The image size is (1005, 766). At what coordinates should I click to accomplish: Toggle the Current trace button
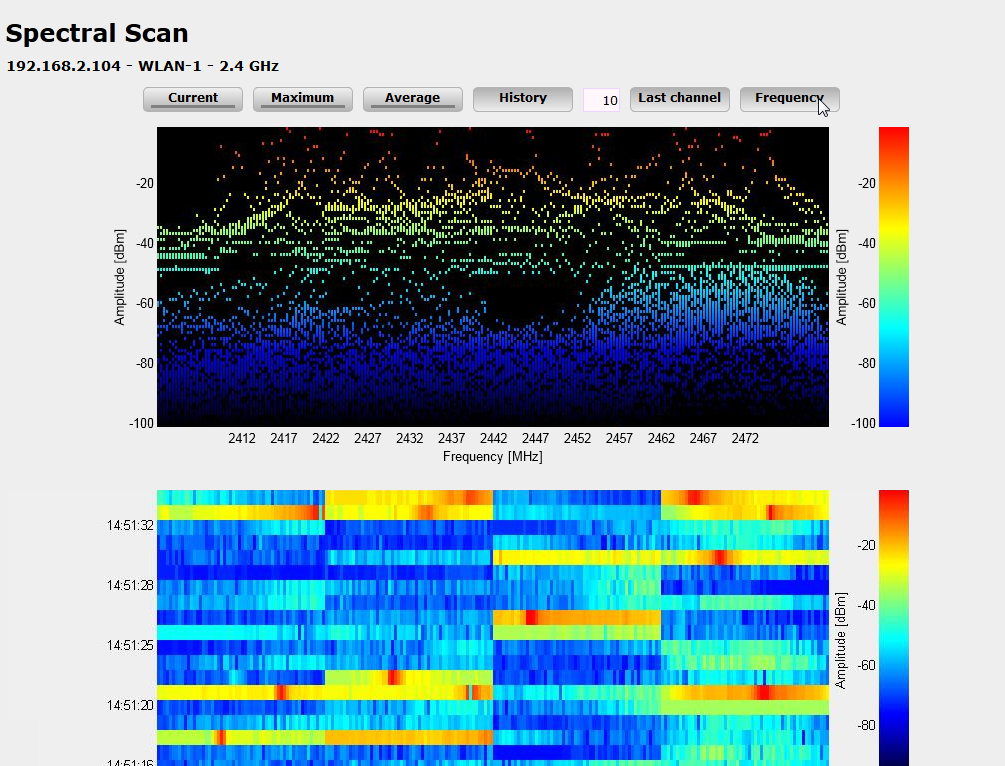pos(193,99)
